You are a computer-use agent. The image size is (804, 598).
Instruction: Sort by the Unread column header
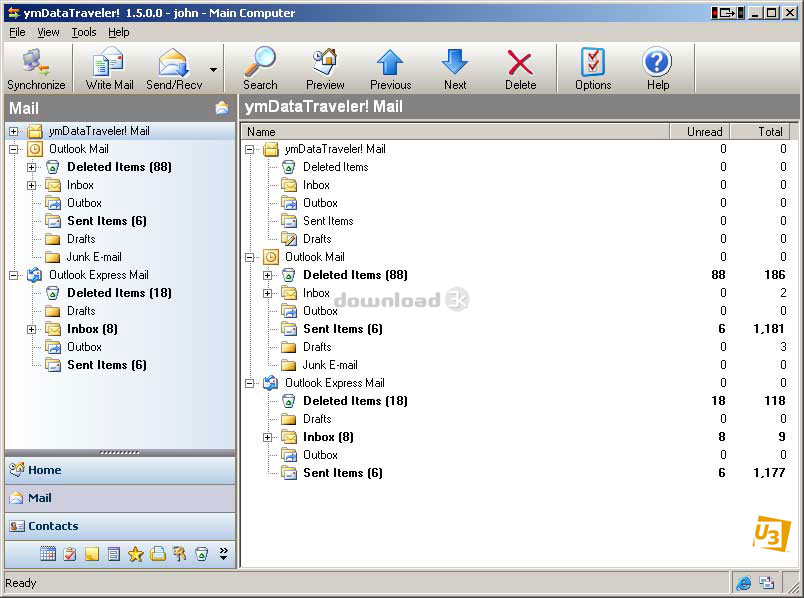click(x=699, y=132)
